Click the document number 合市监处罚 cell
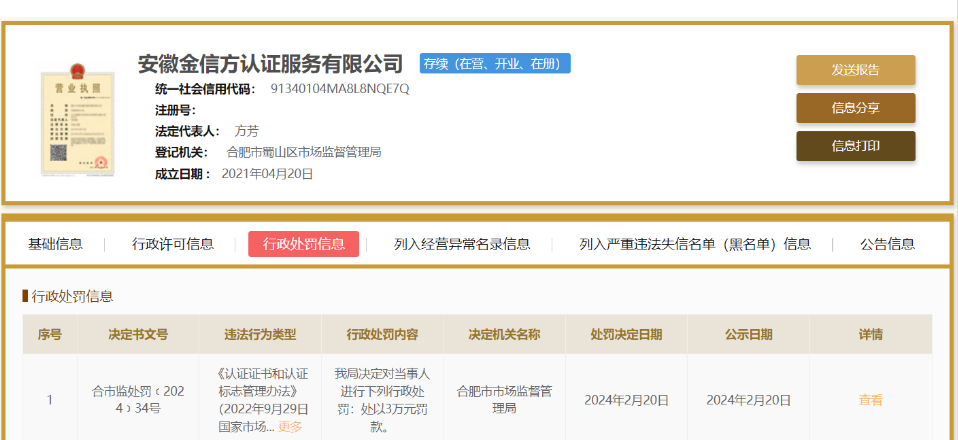The image size is (958, 440). click(x=138, y=400)
